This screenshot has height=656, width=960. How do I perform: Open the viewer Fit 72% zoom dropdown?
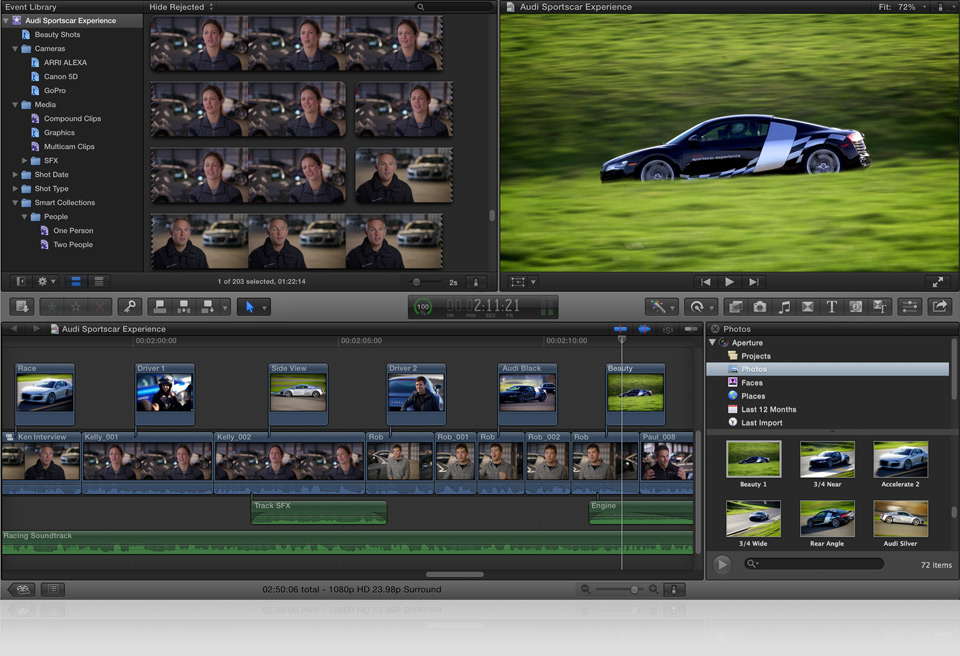point(902,7)
